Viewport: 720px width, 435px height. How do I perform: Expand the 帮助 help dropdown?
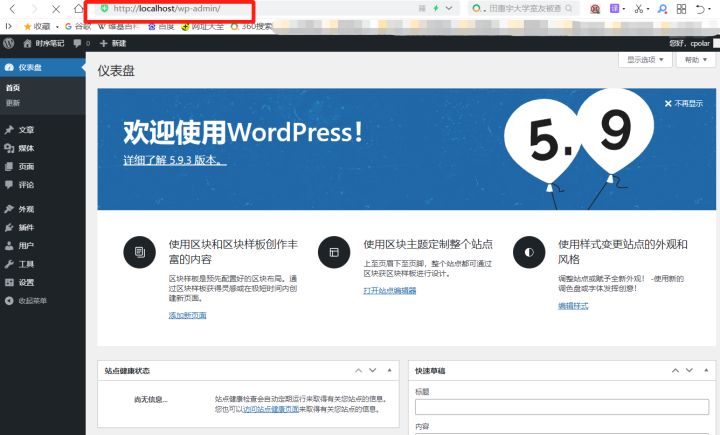tap(695, 60)
